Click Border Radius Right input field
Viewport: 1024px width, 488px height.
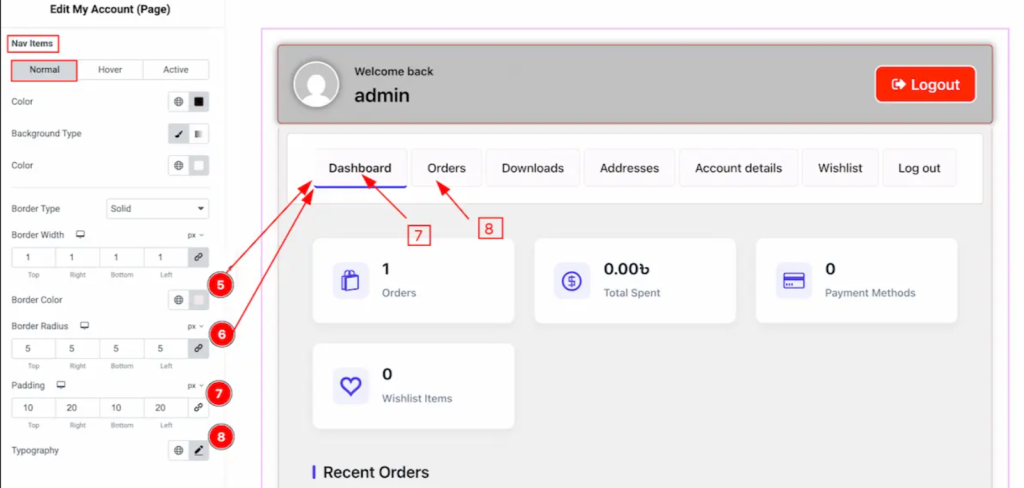tap(78, 349)
